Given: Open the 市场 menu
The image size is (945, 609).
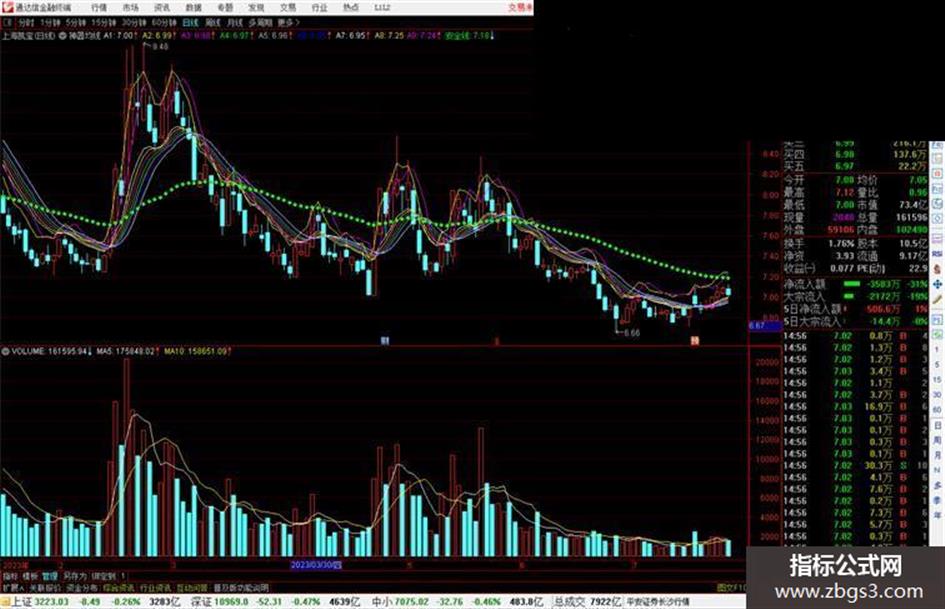Looking at the screenshot, I should pos(130,8).
